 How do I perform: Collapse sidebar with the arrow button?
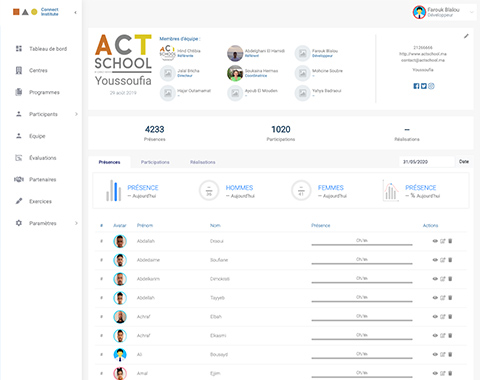click(75, 13)
